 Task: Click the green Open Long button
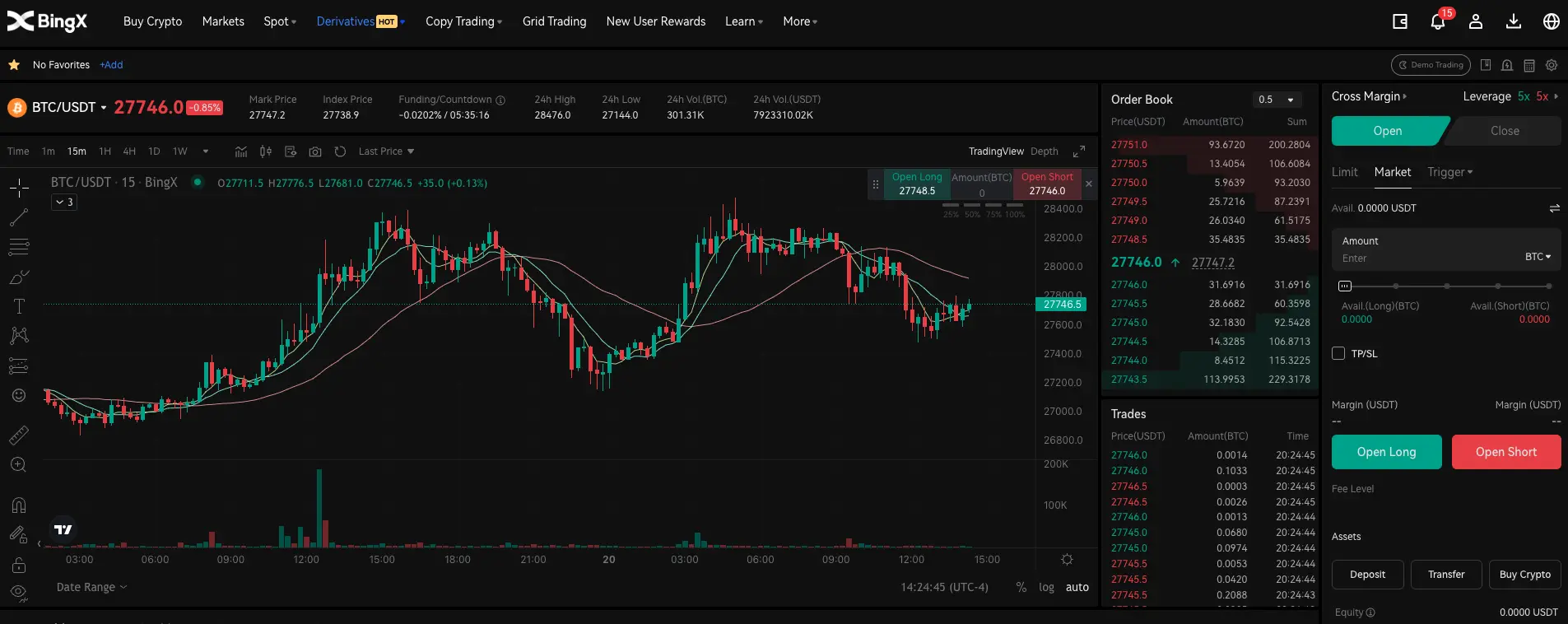click(x=1386, y=452)
